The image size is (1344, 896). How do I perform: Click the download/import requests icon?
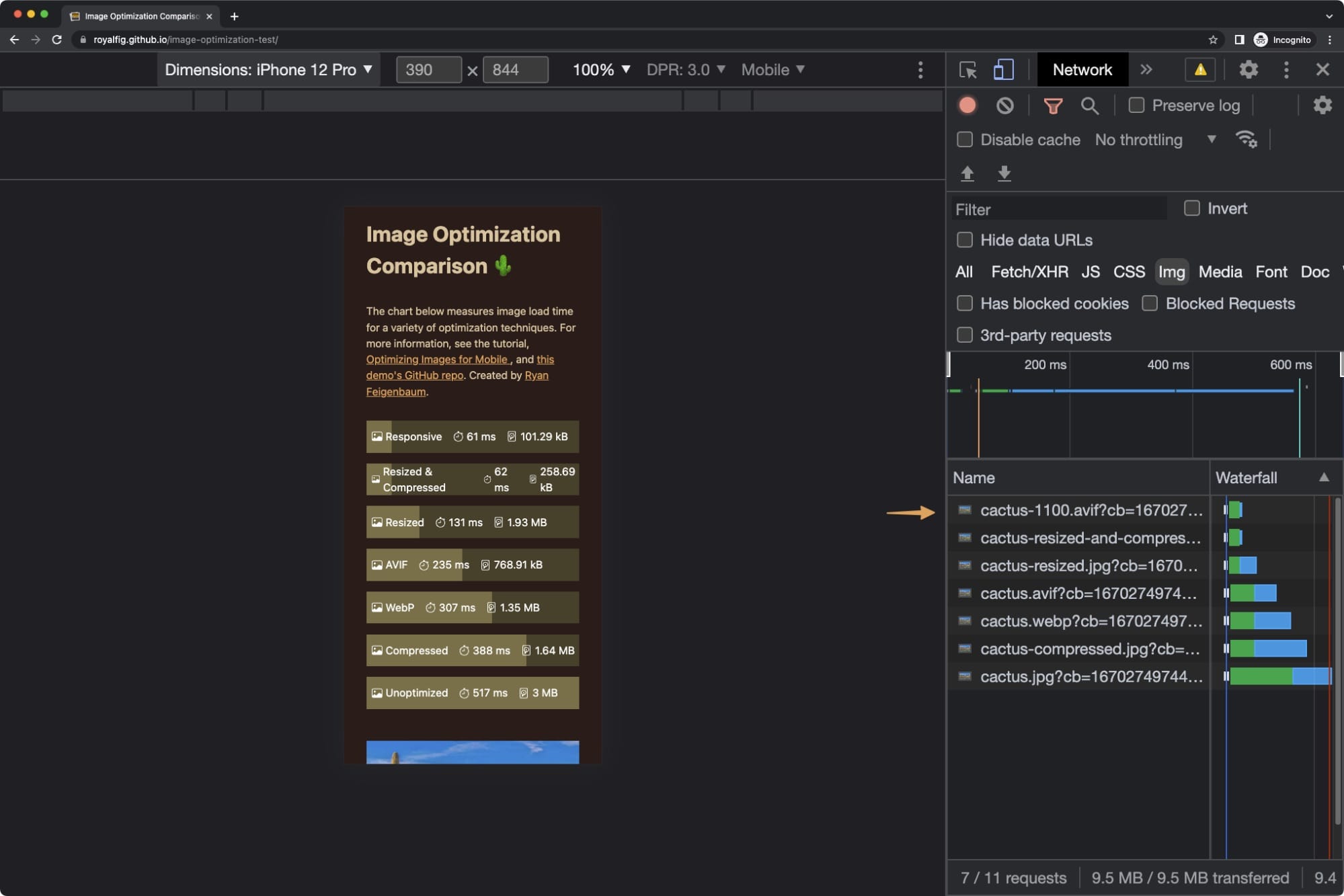[x=1003, y=172]
